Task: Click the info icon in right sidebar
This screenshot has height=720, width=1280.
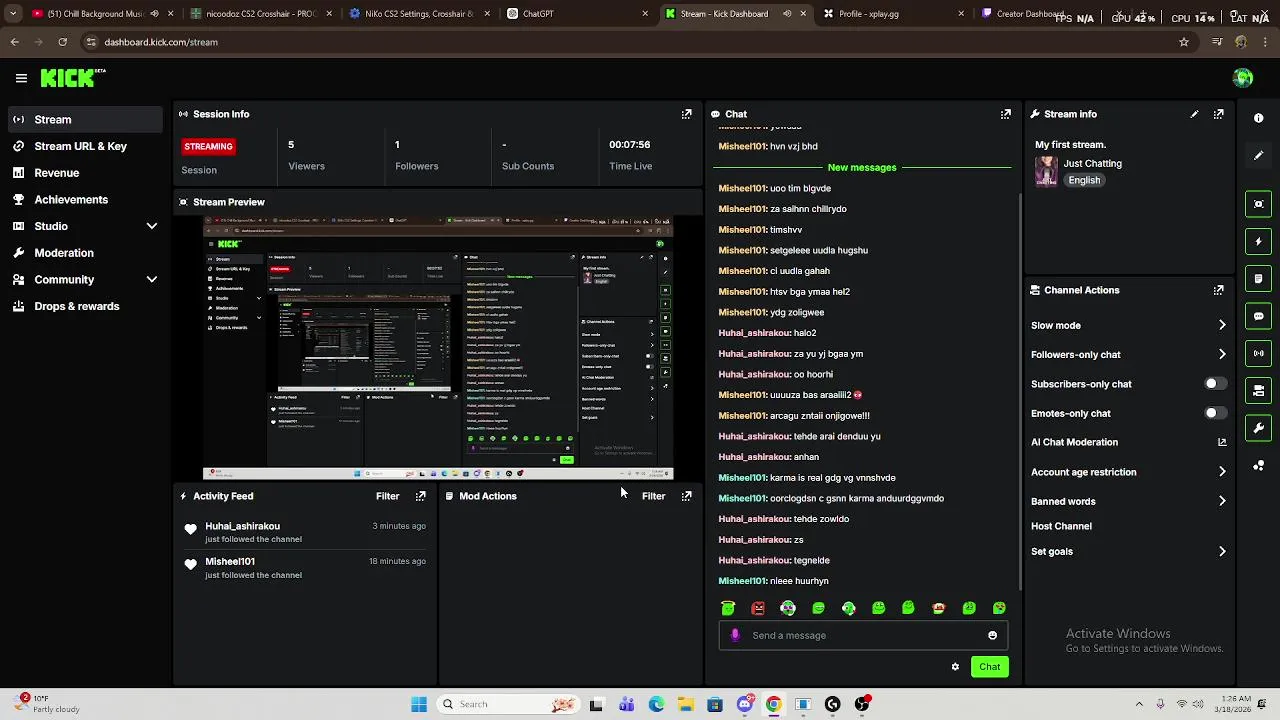Action: point(1258,118)
